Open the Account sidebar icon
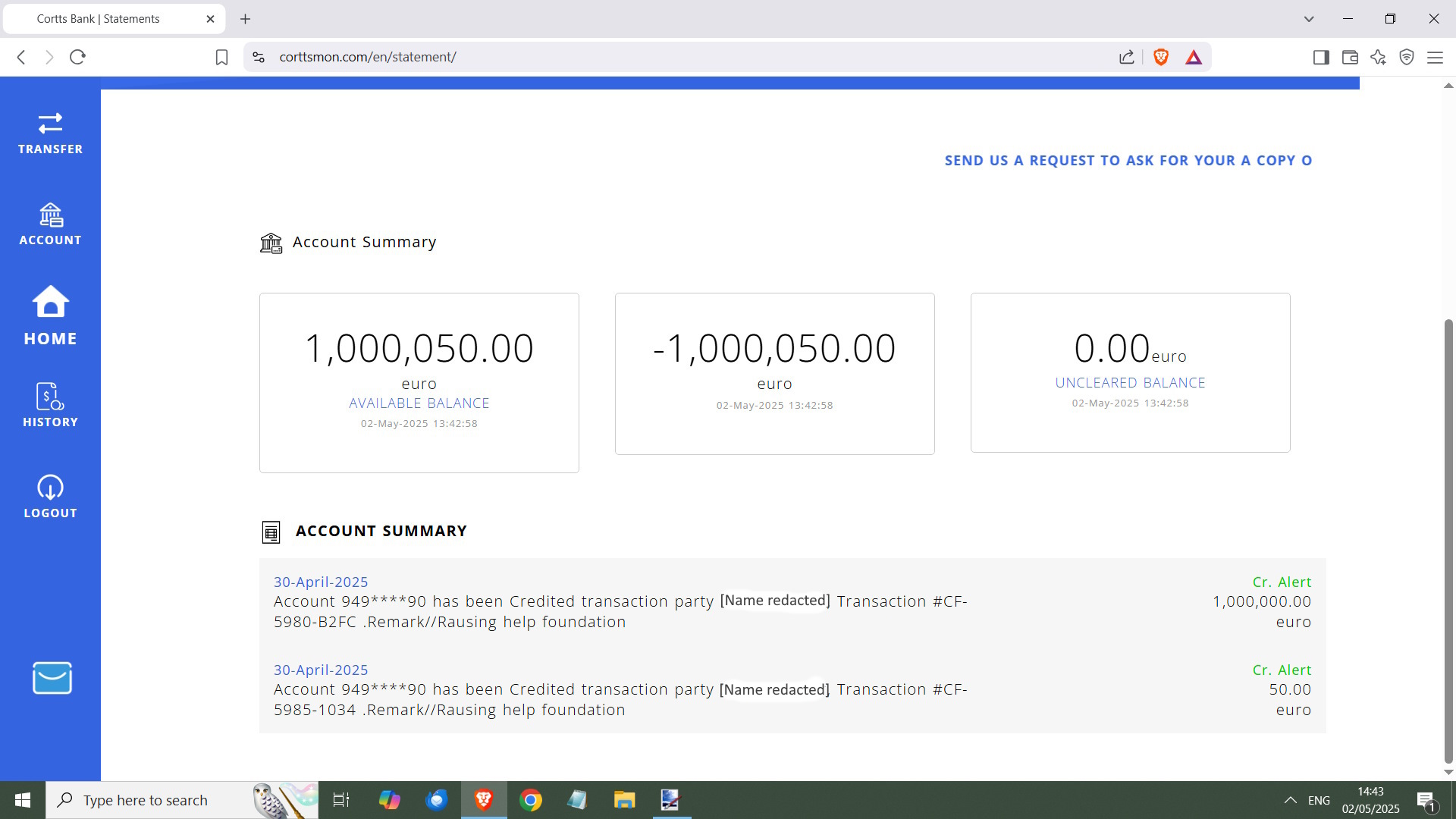Screen dimensions: 1456x819 click(50, 224)
